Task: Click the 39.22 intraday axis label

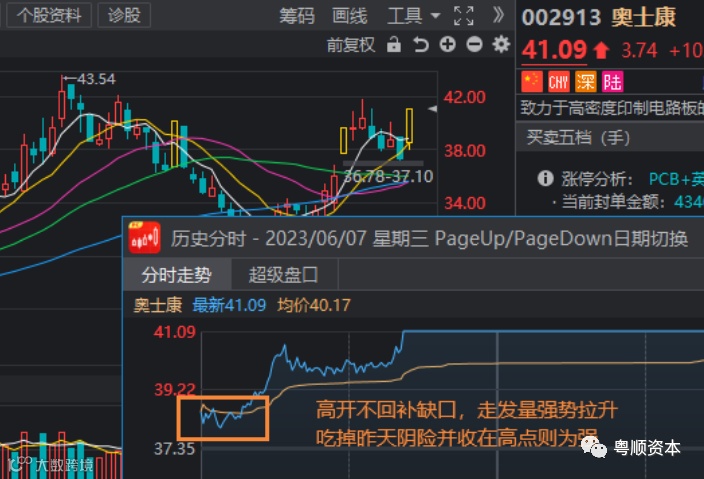Action: (x=175, y=390)
